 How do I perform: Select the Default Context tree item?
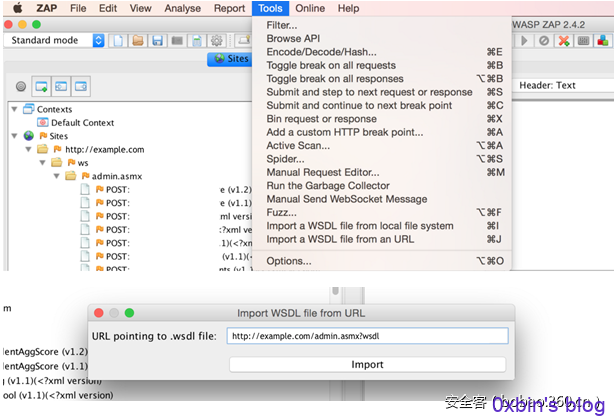click(x=82, y=122)
